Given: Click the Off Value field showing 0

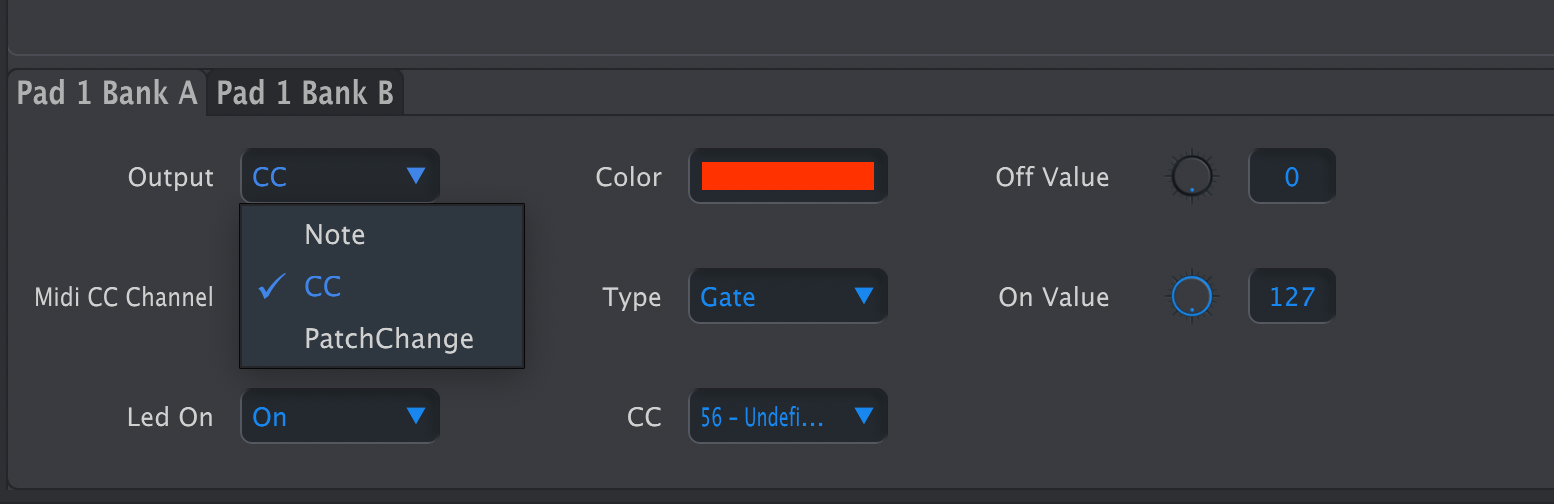Looking at the screenshot, I should pyautogui.click(x=1292, y=177).
